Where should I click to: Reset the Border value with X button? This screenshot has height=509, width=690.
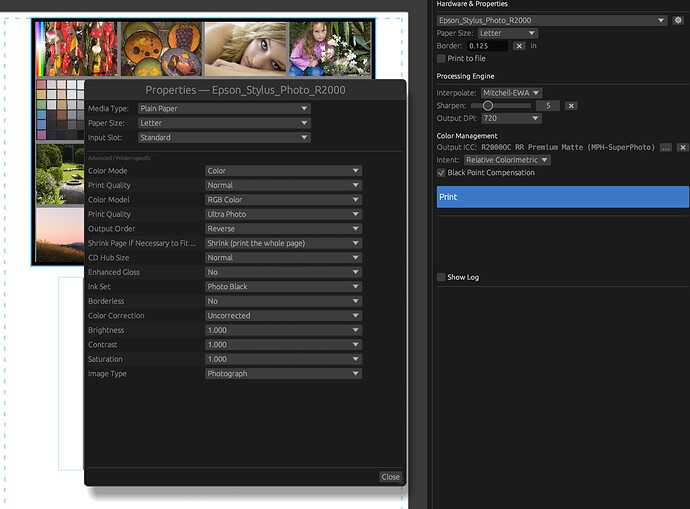tap(519, 46)
